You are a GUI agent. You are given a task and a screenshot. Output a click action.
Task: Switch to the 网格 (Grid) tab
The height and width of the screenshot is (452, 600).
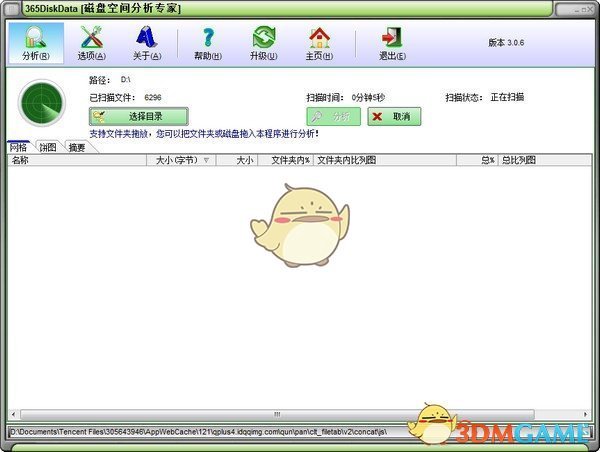pyautogui.click(x=19, y=147)
